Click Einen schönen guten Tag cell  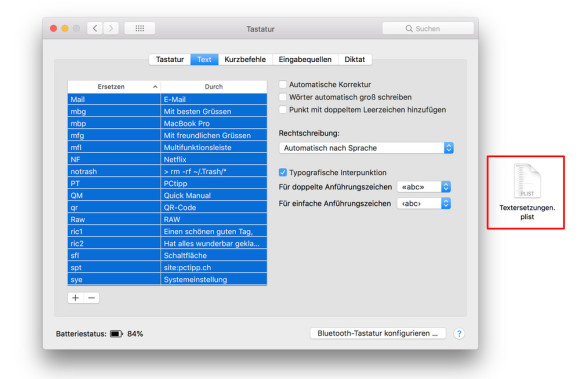[x=214, y=231]
